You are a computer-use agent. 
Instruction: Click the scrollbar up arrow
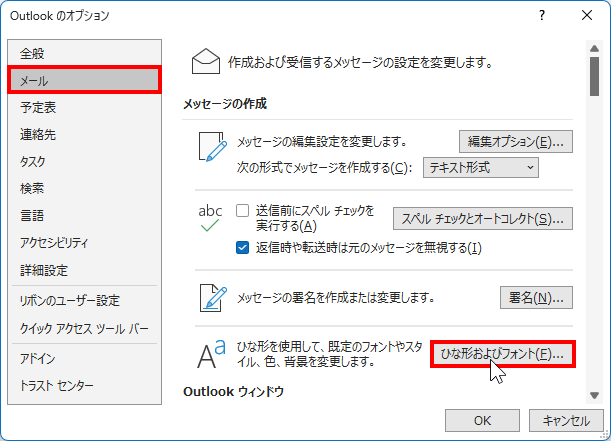(x=594, y=48)
